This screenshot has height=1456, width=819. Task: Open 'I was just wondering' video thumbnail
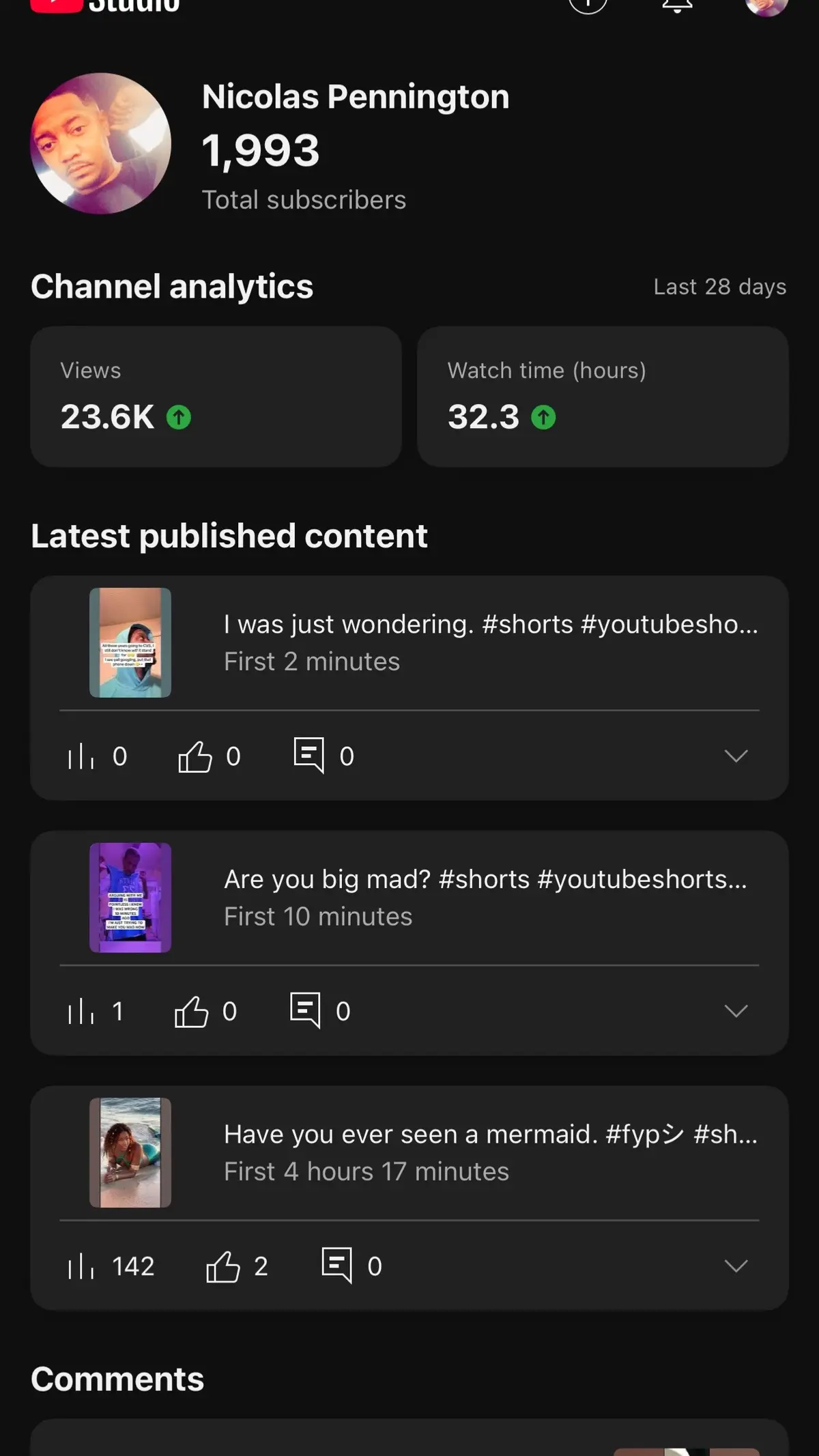[x=130, y=642]
